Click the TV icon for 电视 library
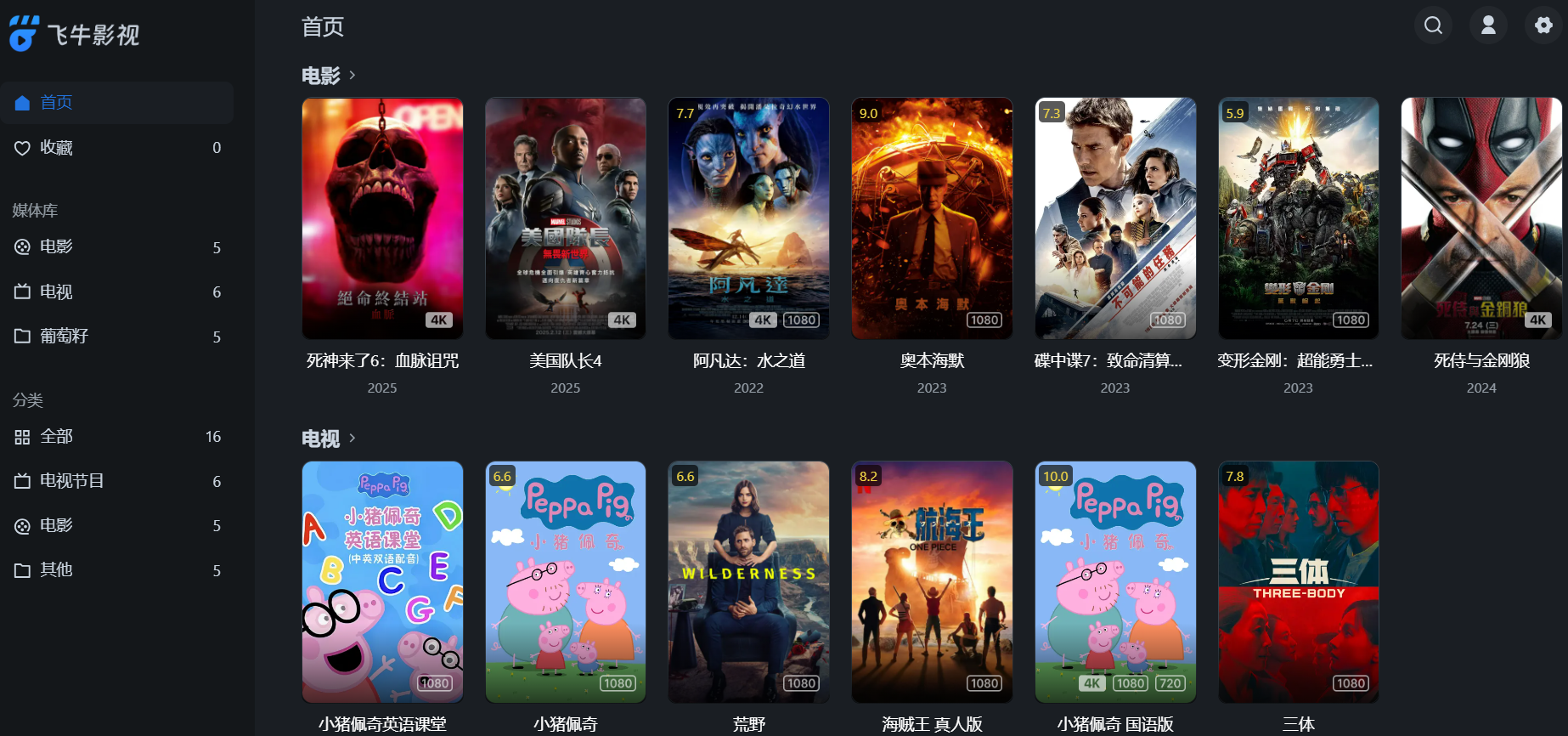Image resolution: width=1568 pixels, height=736 pixels. pyautogui.click(x=22, y=292)
